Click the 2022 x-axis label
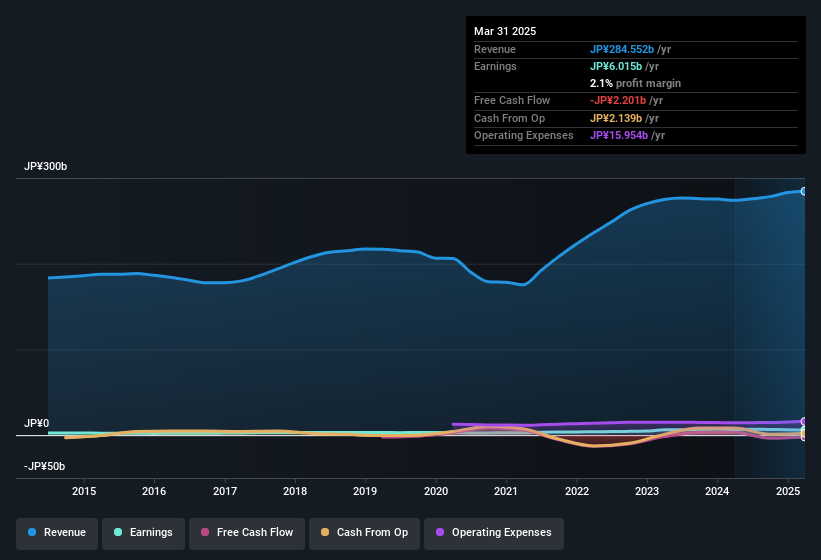Viewport: 821px width, 560px height. pyautogui.click(x=576, y=491)
